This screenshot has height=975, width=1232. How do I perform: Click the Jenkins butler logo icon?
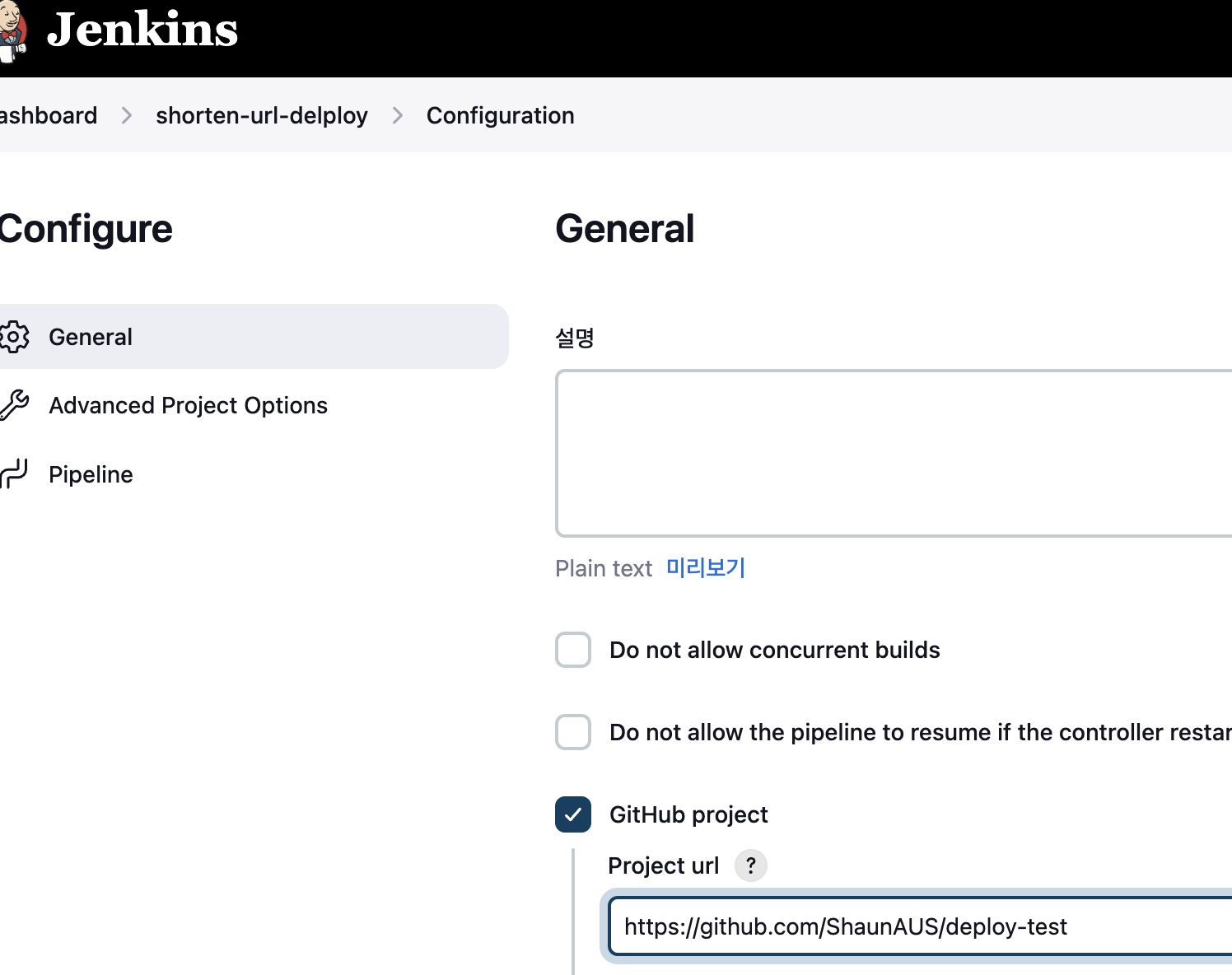pos(13,31)
